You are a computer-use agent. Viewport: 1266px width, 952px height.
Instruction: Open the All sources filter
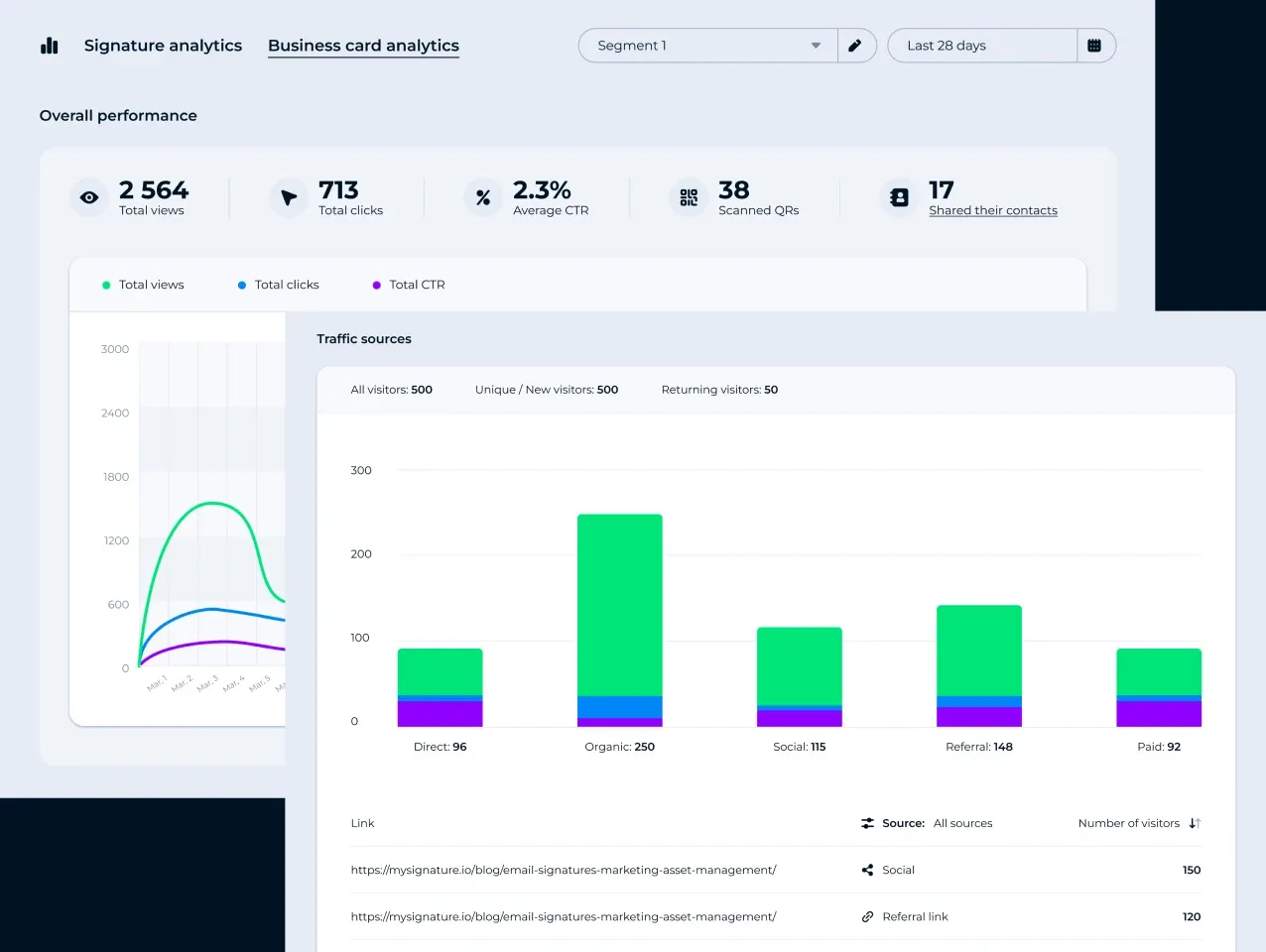click(962, 823)
